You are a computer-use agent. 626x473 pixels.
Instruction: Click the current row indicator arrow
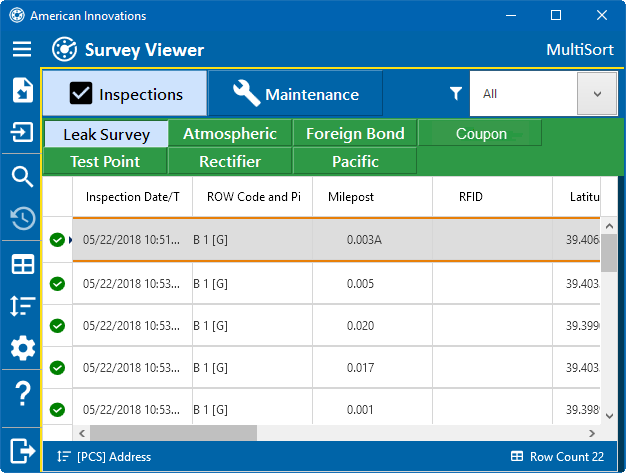(70, 240)
